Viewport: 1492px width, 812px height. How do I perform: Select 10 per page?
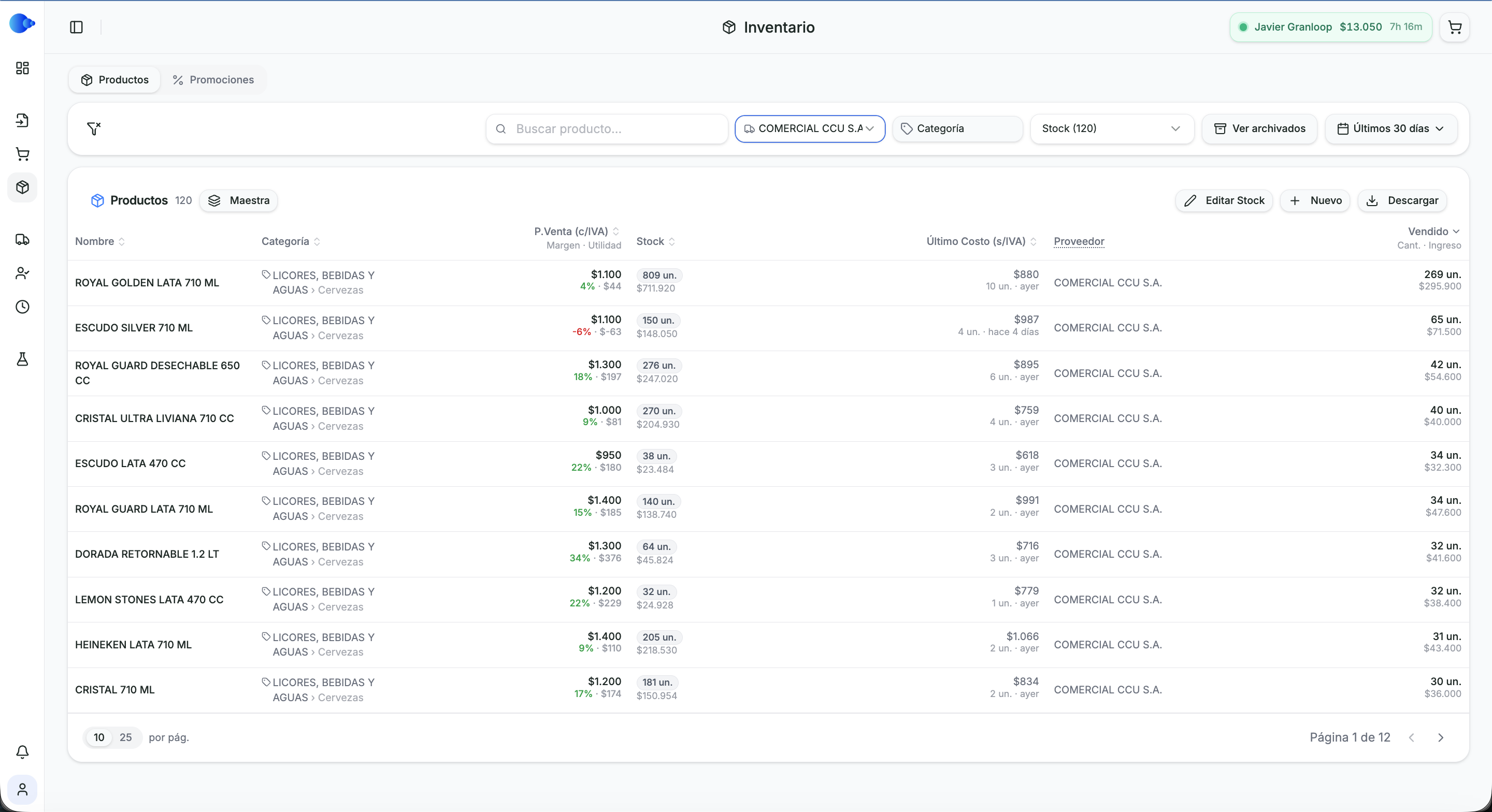coord(99,737)
